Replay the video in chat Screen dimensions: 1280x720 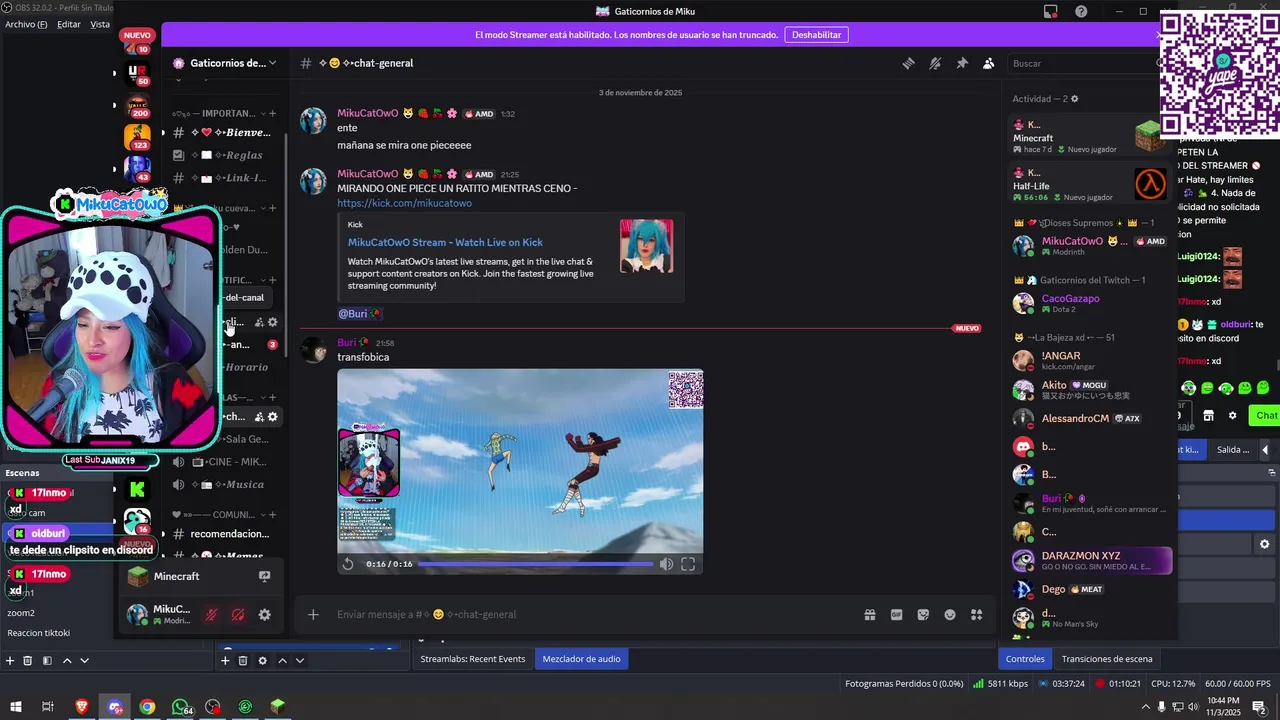(348, 564)
